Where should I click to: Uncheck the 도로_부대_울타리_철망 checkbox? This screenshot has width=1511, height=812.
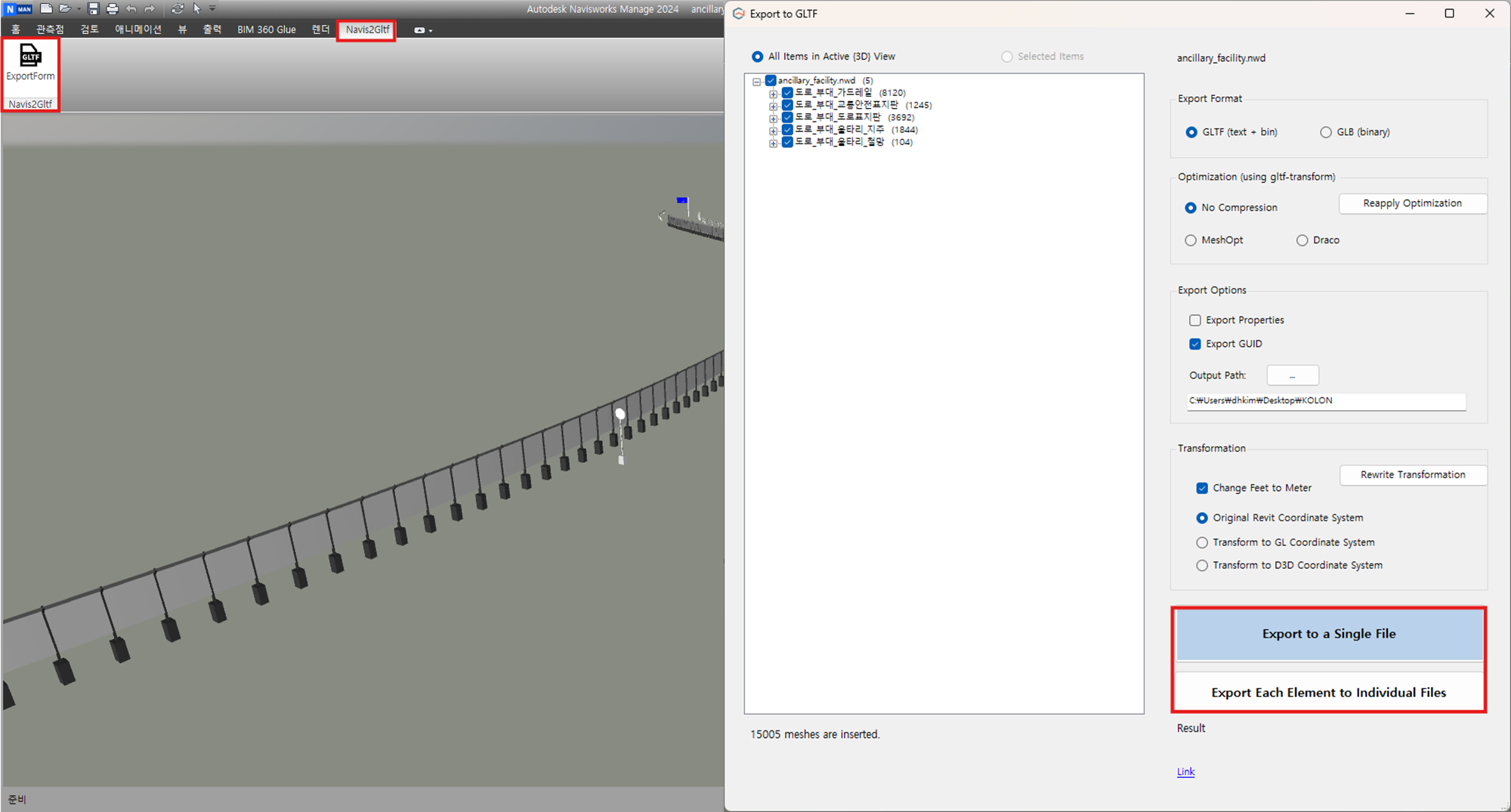coord(787,142)
